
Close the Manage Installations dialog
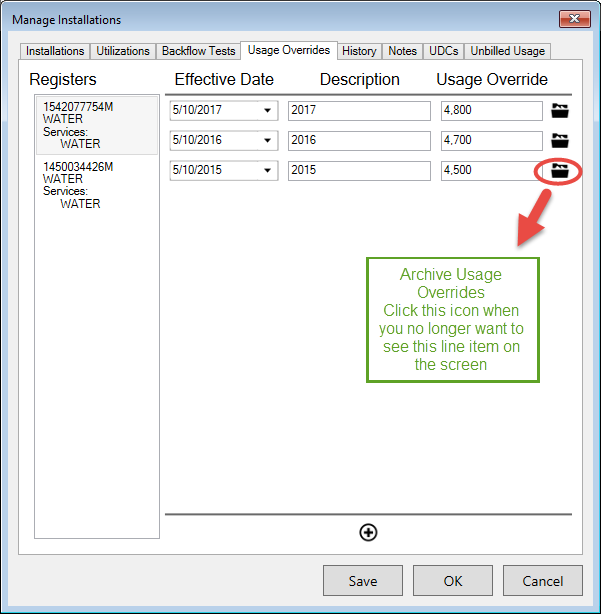click(x=574, y=19)
